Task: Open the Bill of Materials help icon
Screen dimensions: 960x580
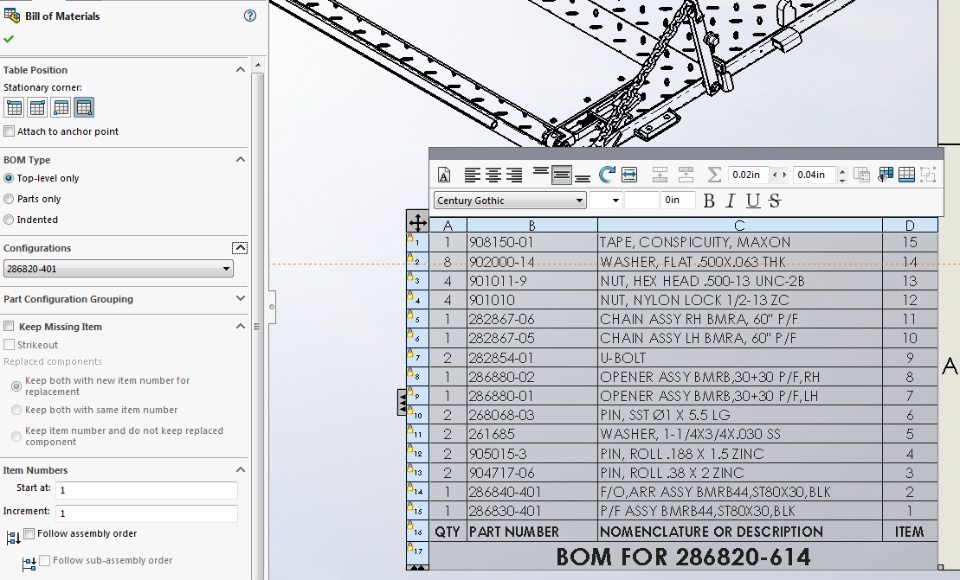Action: coord(250,16)
